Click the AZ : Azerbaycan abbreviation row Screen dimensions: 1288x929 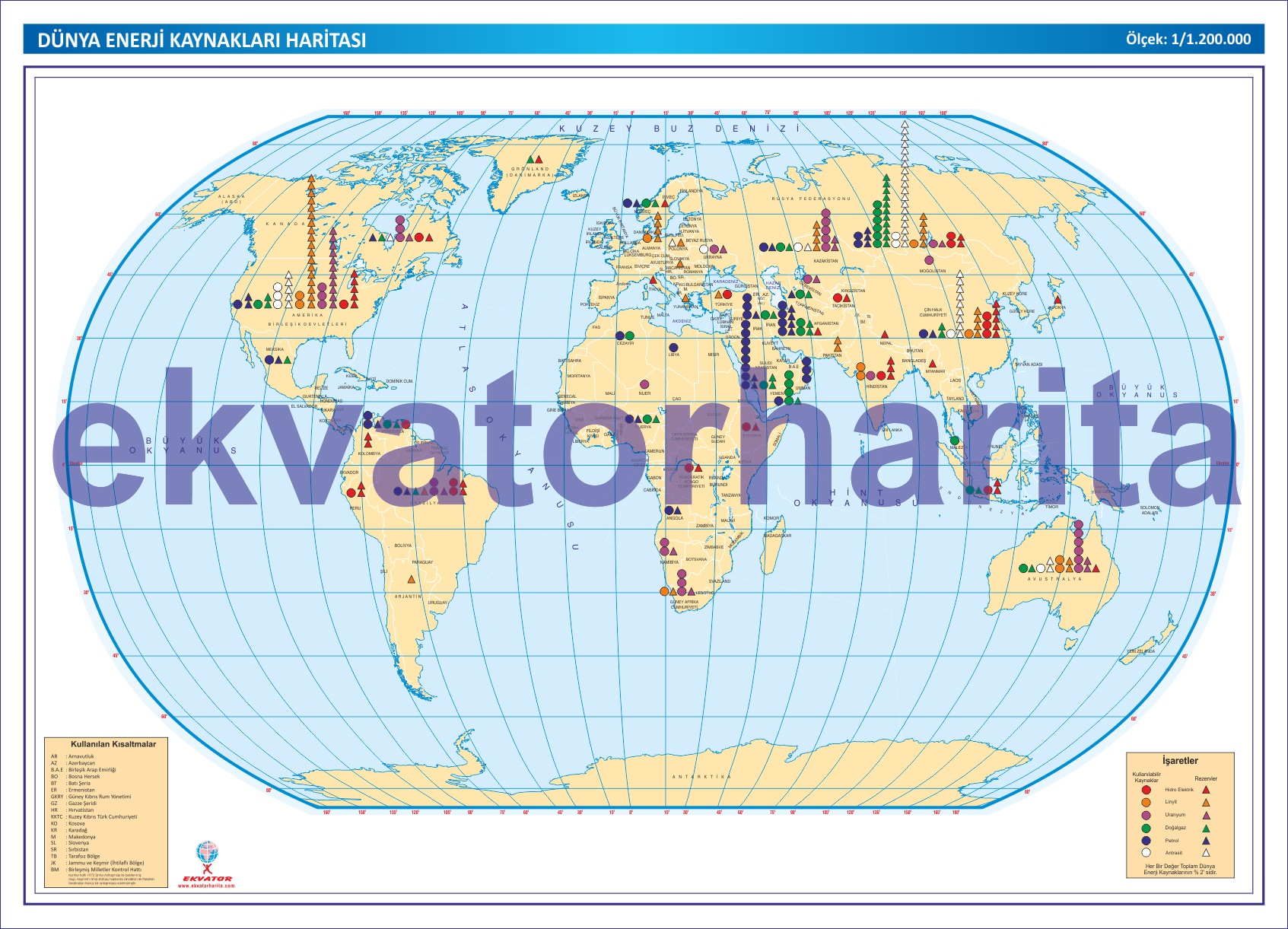(x=73, y=763)
